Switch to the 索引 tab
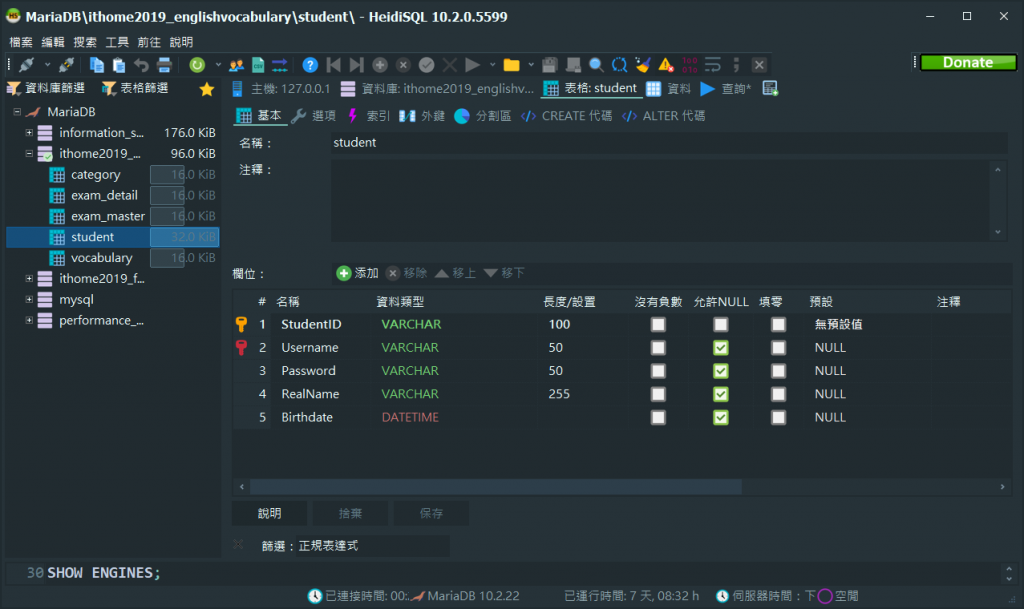 pos(369,116)
